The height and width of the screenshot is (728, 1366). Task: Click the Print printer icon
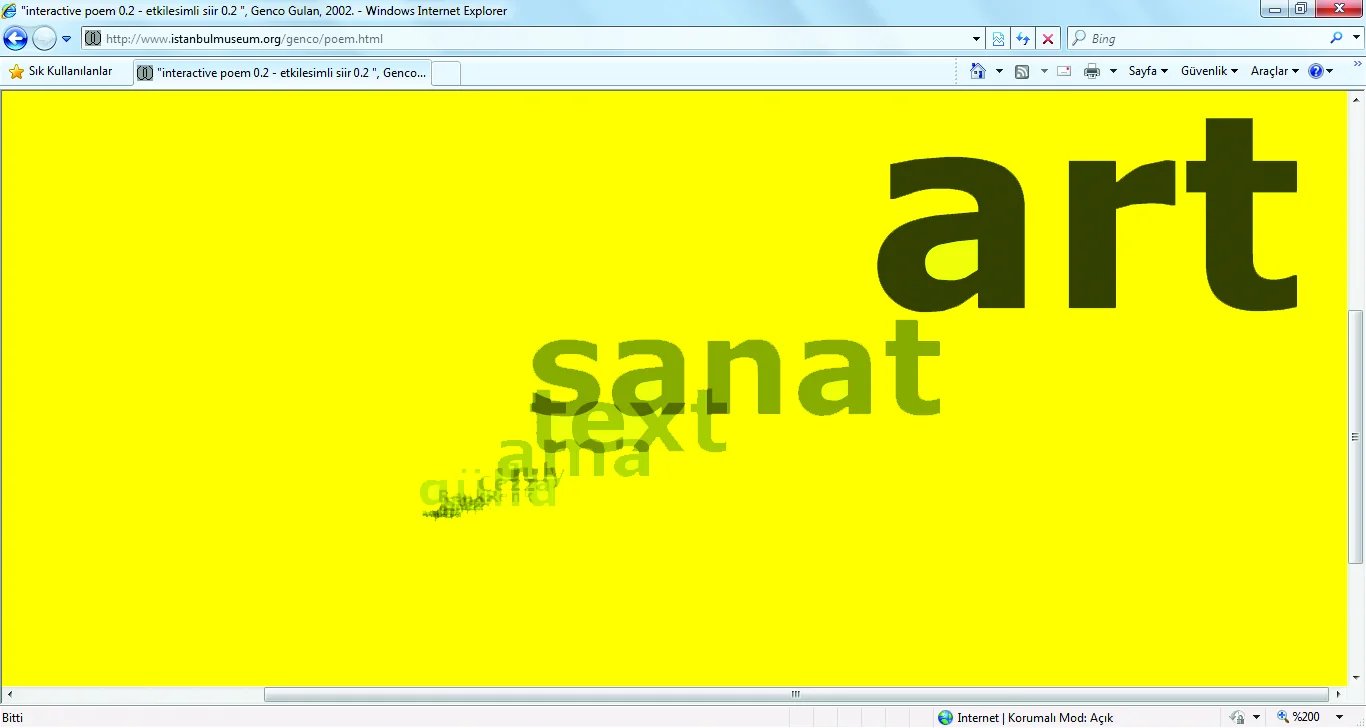click(1092, 71)
